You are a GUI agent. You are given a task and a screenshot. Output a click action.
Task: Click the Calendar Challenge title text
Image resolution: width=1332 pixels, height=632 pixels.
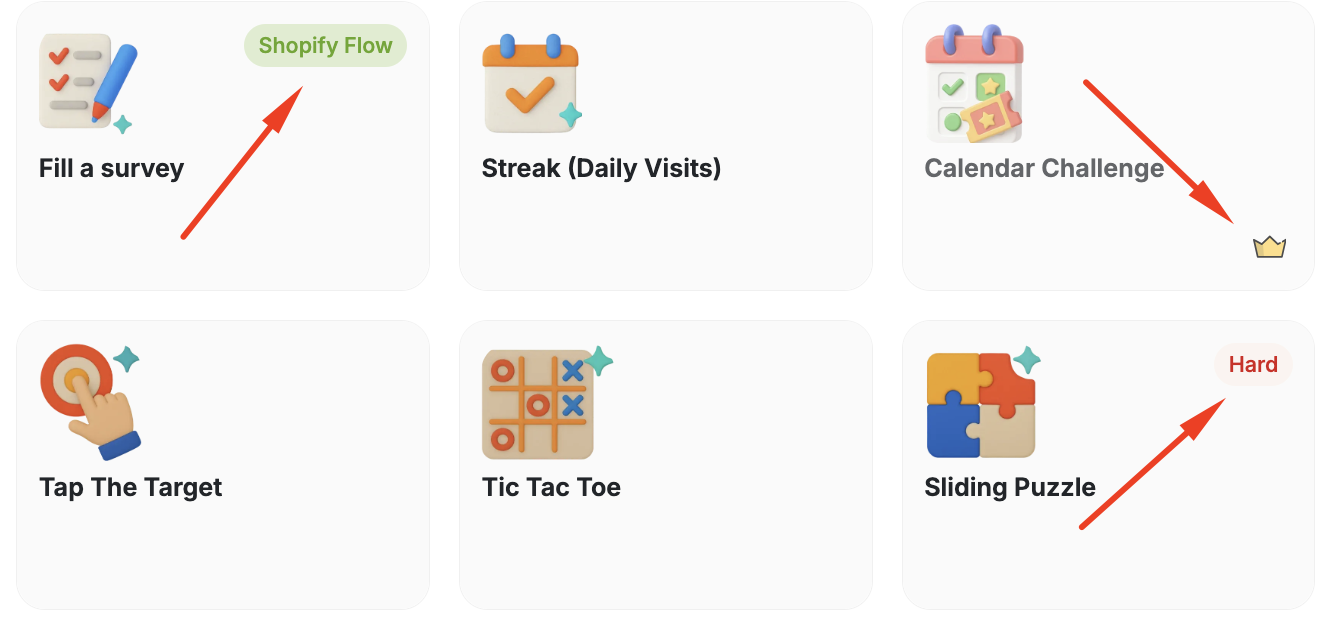tap(1043, 168)
